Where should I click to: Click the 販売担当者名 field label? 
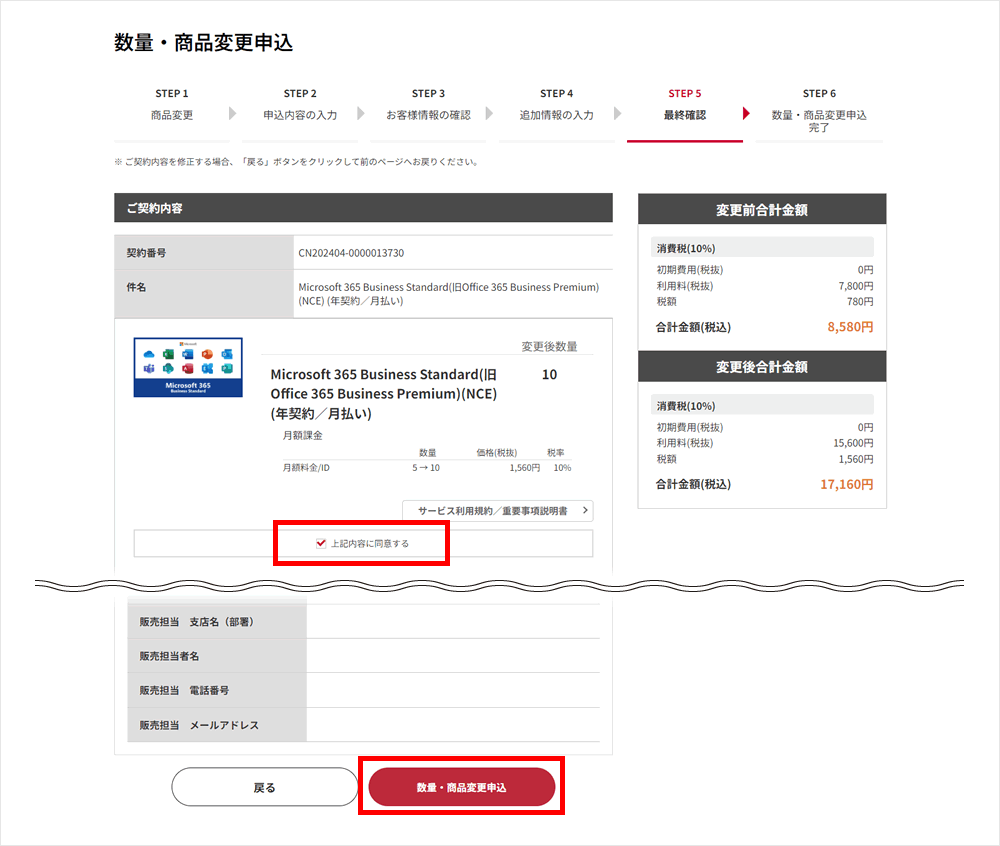click(x=169, y=656)
